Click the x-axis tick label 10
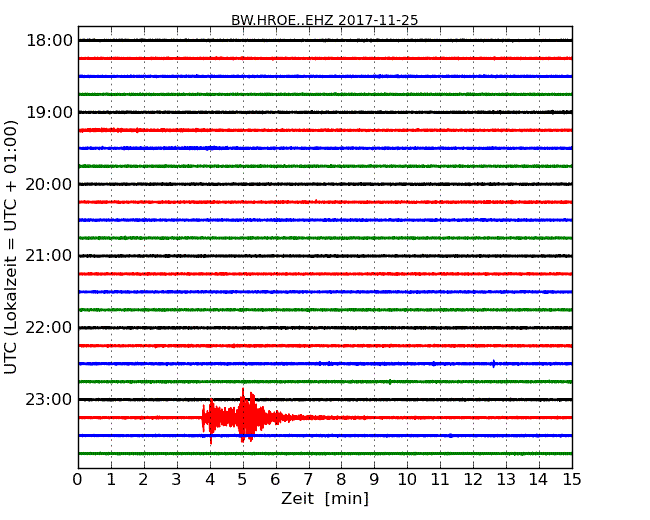This screenshot has height=520, width=650. [407, 480]
